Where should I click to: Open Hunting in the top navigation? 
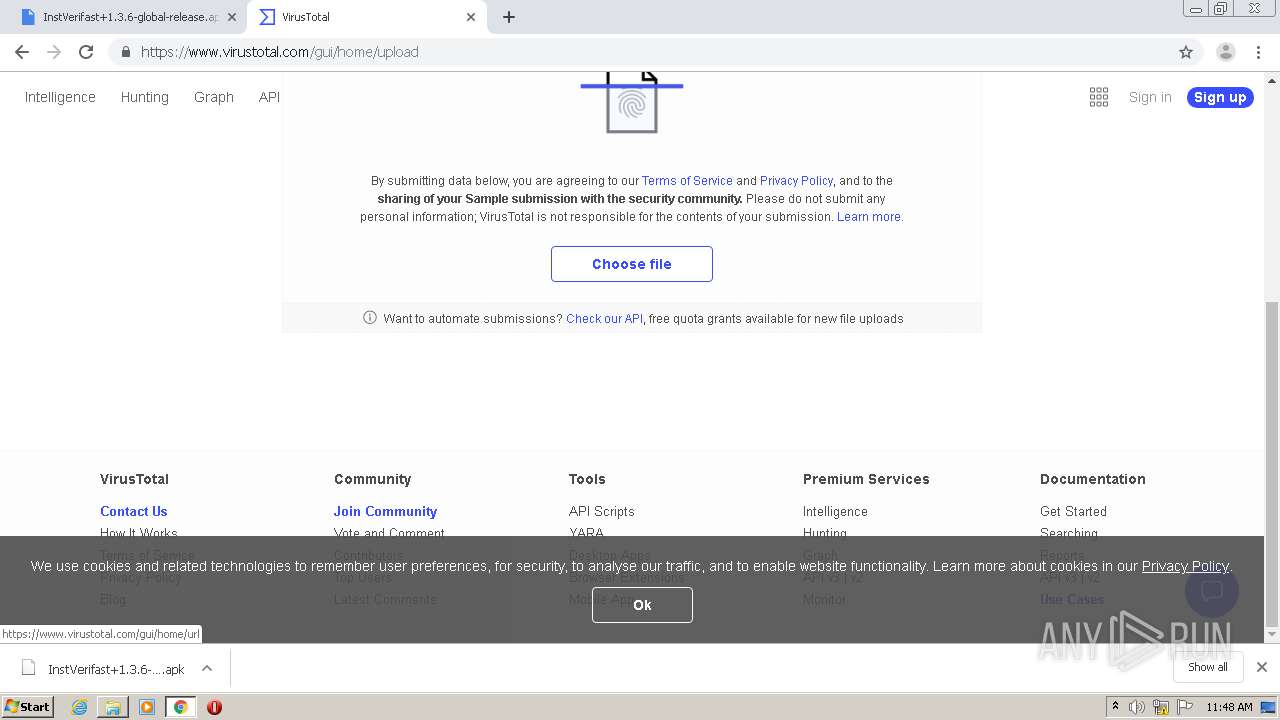pyautogui.click(x=145, y=97)
